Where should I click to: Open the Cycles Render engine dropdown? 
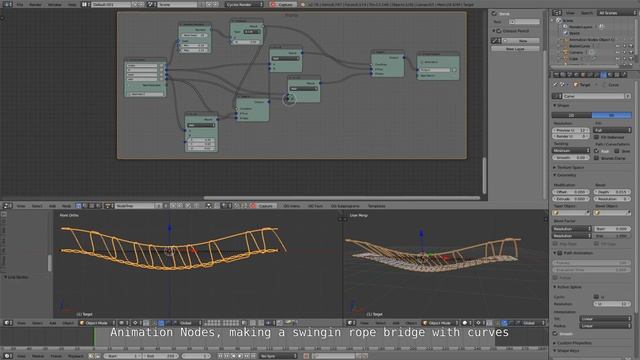click(244, 4)
